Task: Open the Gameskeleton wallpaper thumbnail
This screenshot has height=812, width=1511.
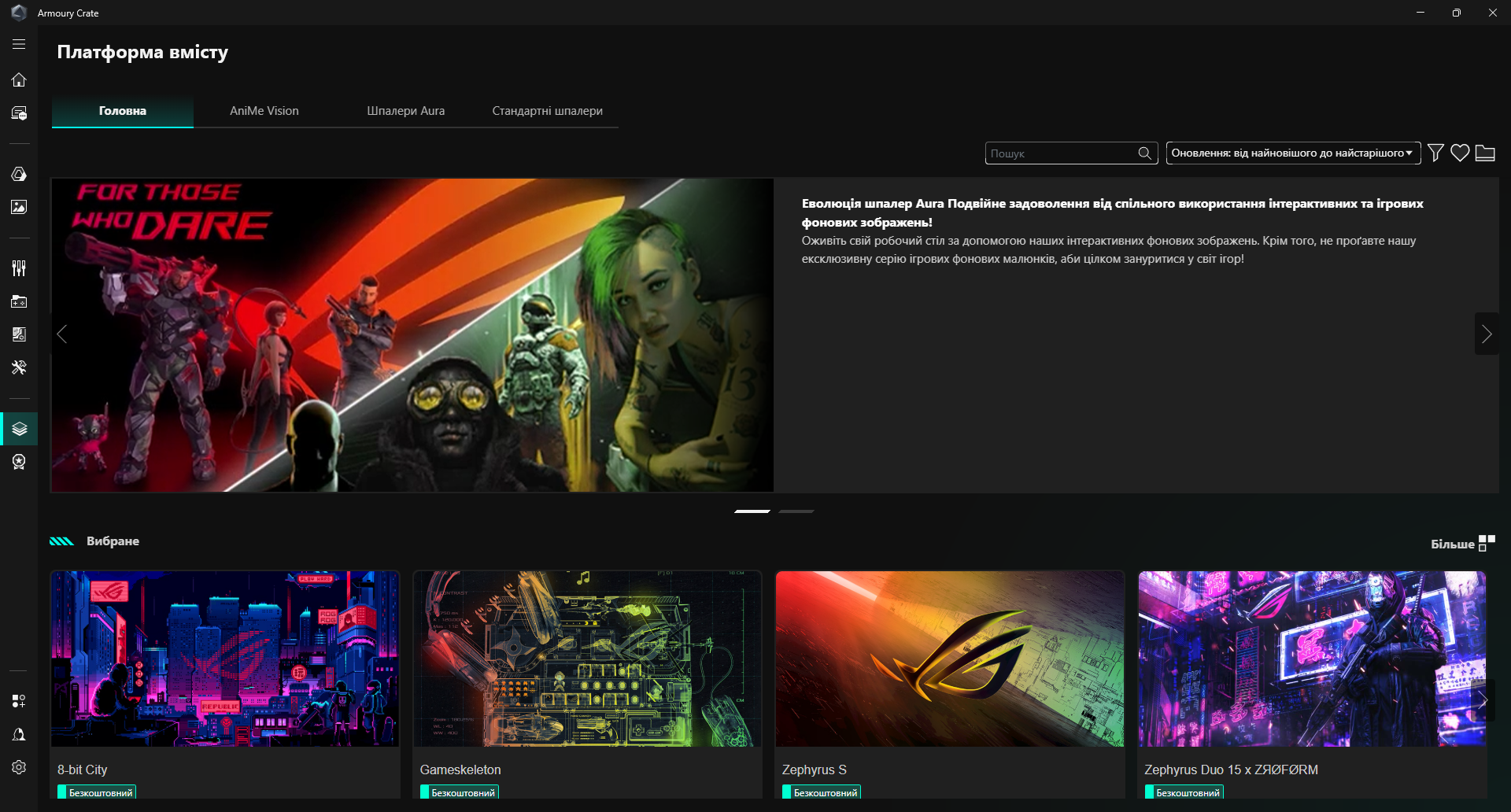Action: (587, 659)
